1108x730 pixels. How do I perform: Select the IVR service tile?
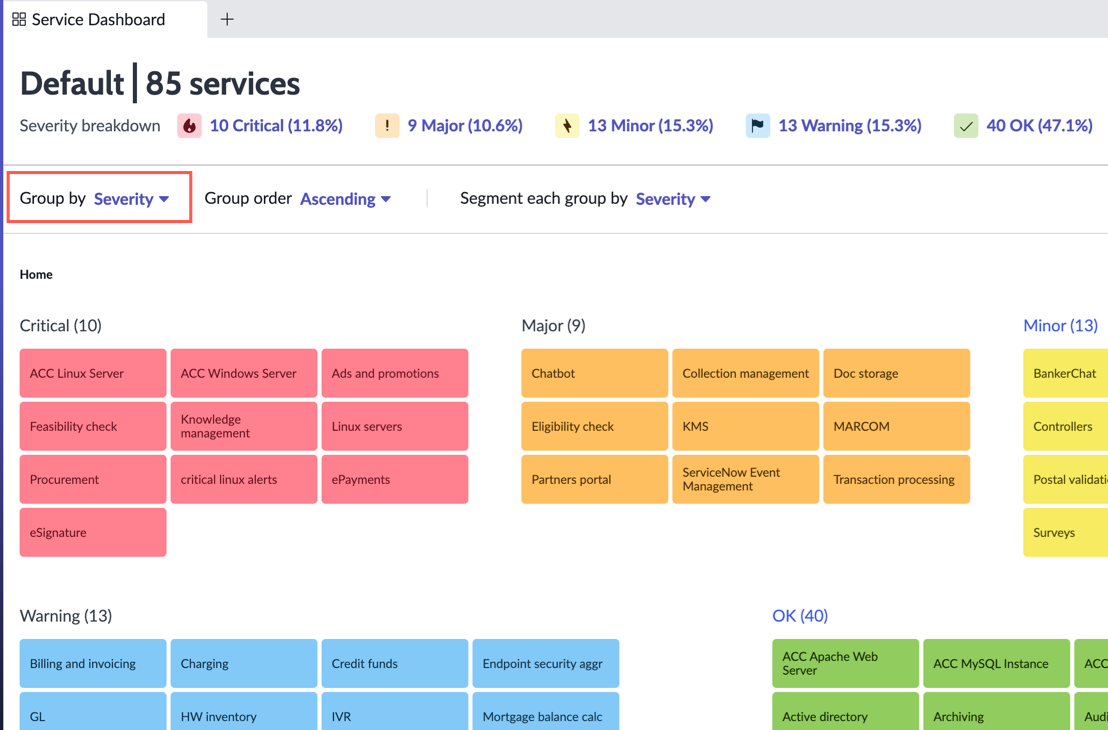(x=395, y=712)
